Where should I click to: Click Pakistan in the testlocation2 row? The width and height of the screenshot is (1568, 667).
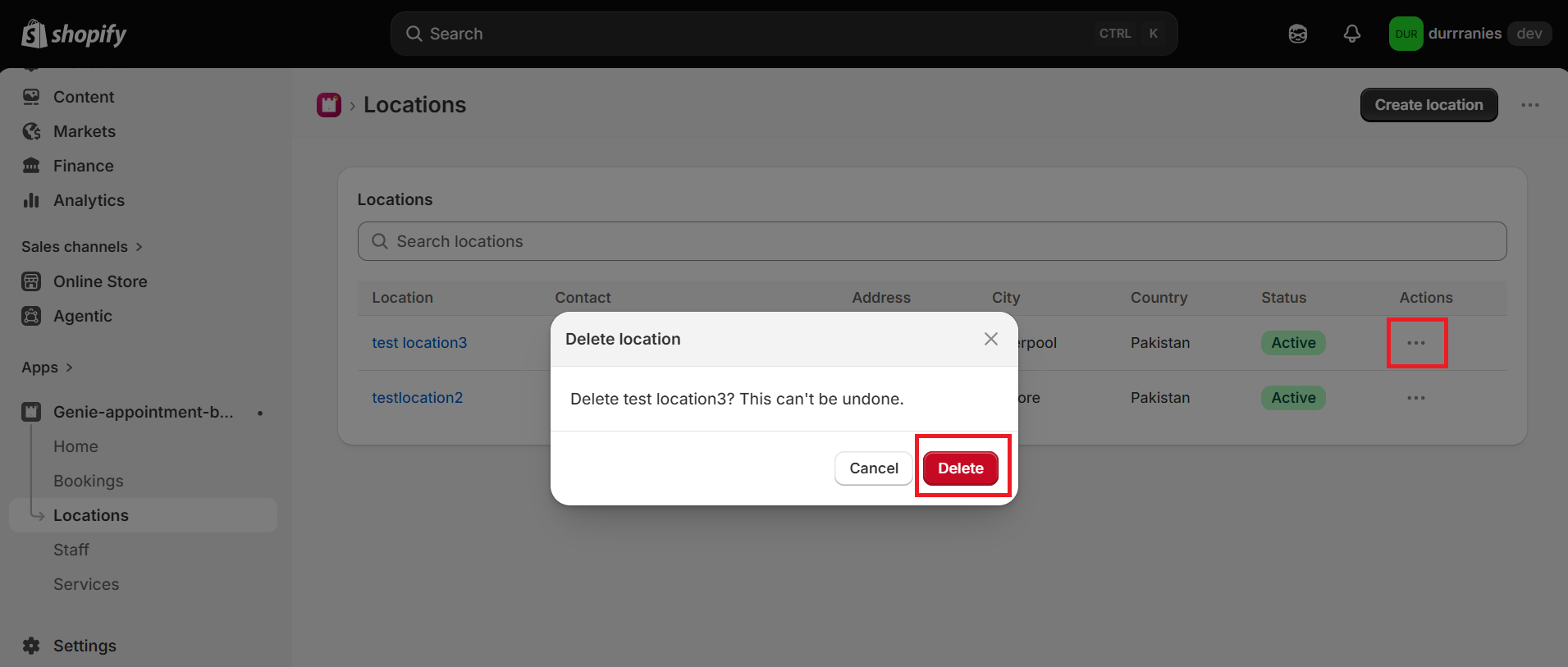click(x=1160, y=398)
